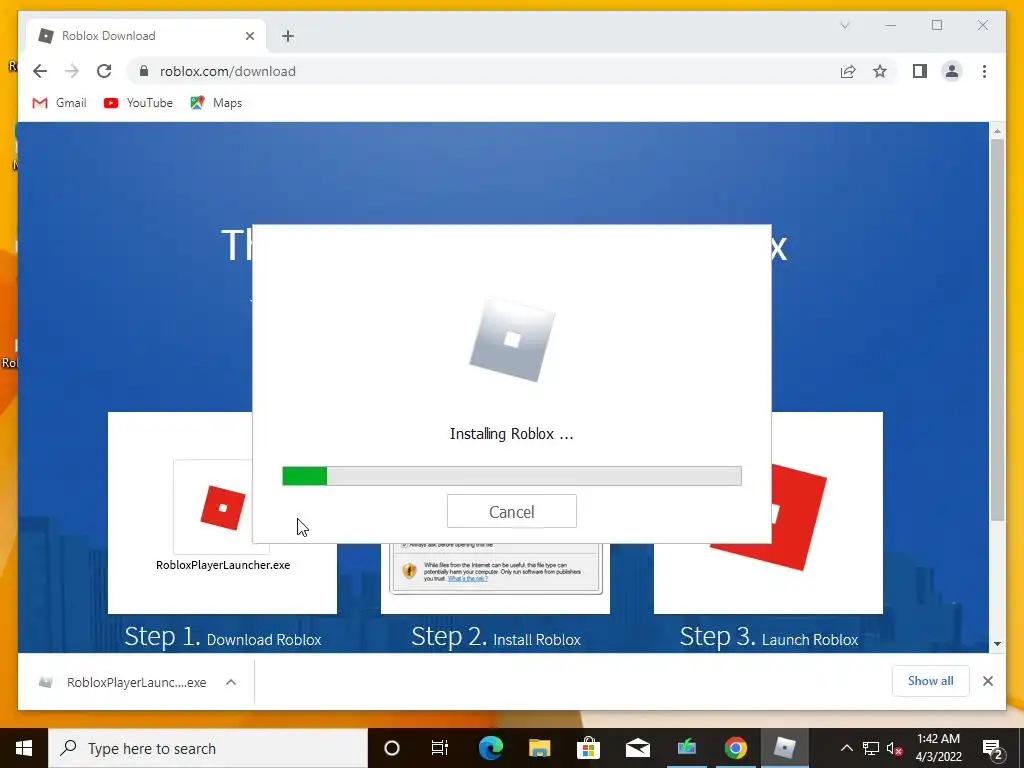
Task: Click the muted volume icon
Action: 895,748
